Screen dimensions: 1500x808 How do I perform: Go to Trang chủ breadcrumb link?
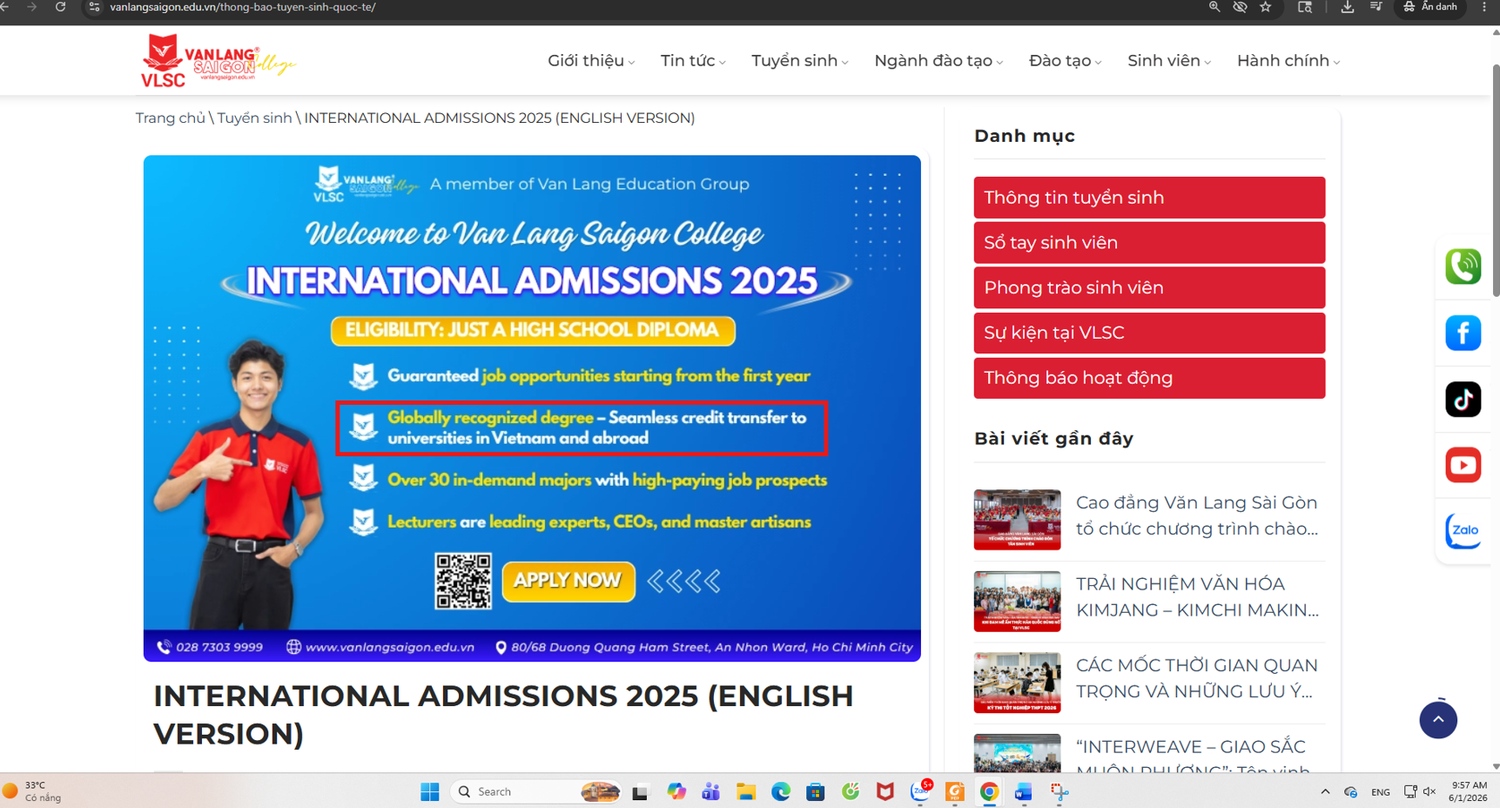(170, 118)
